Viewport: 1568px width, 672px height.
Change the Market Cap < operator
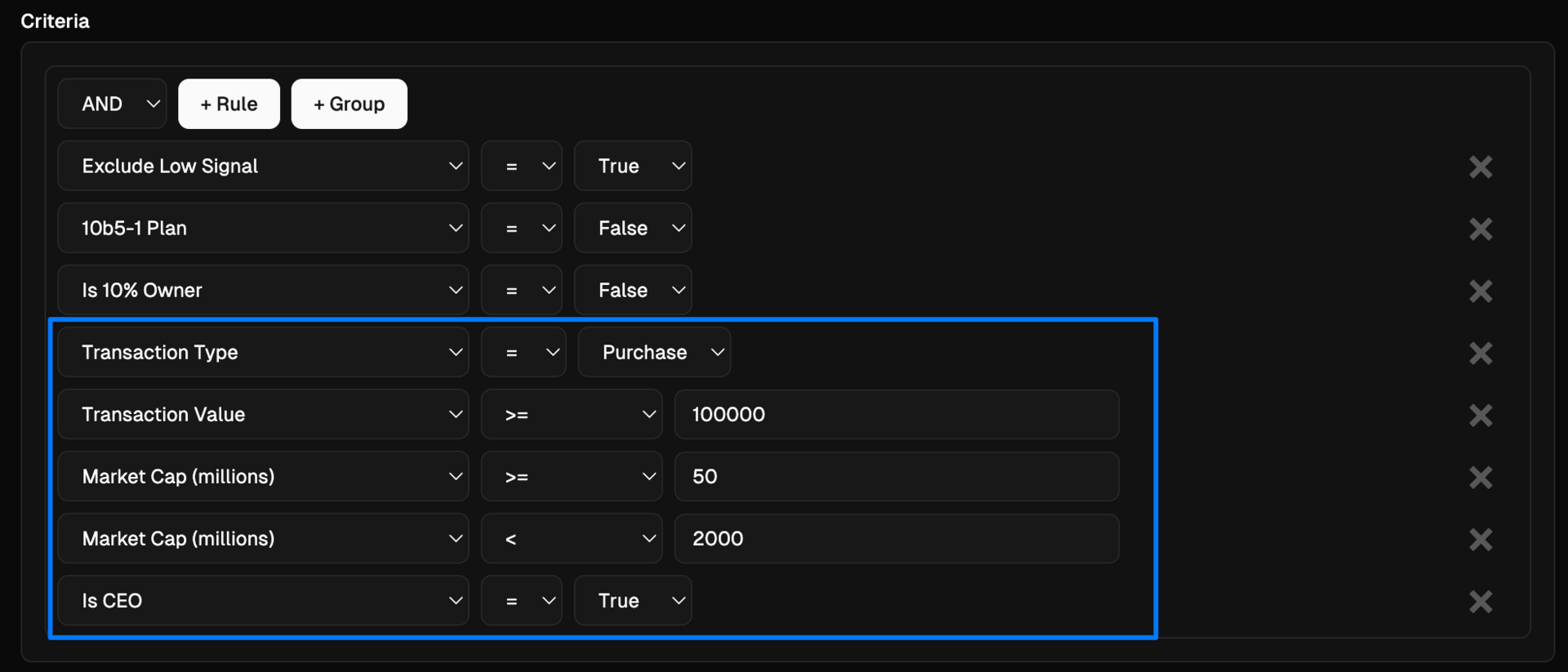point(571,538)
